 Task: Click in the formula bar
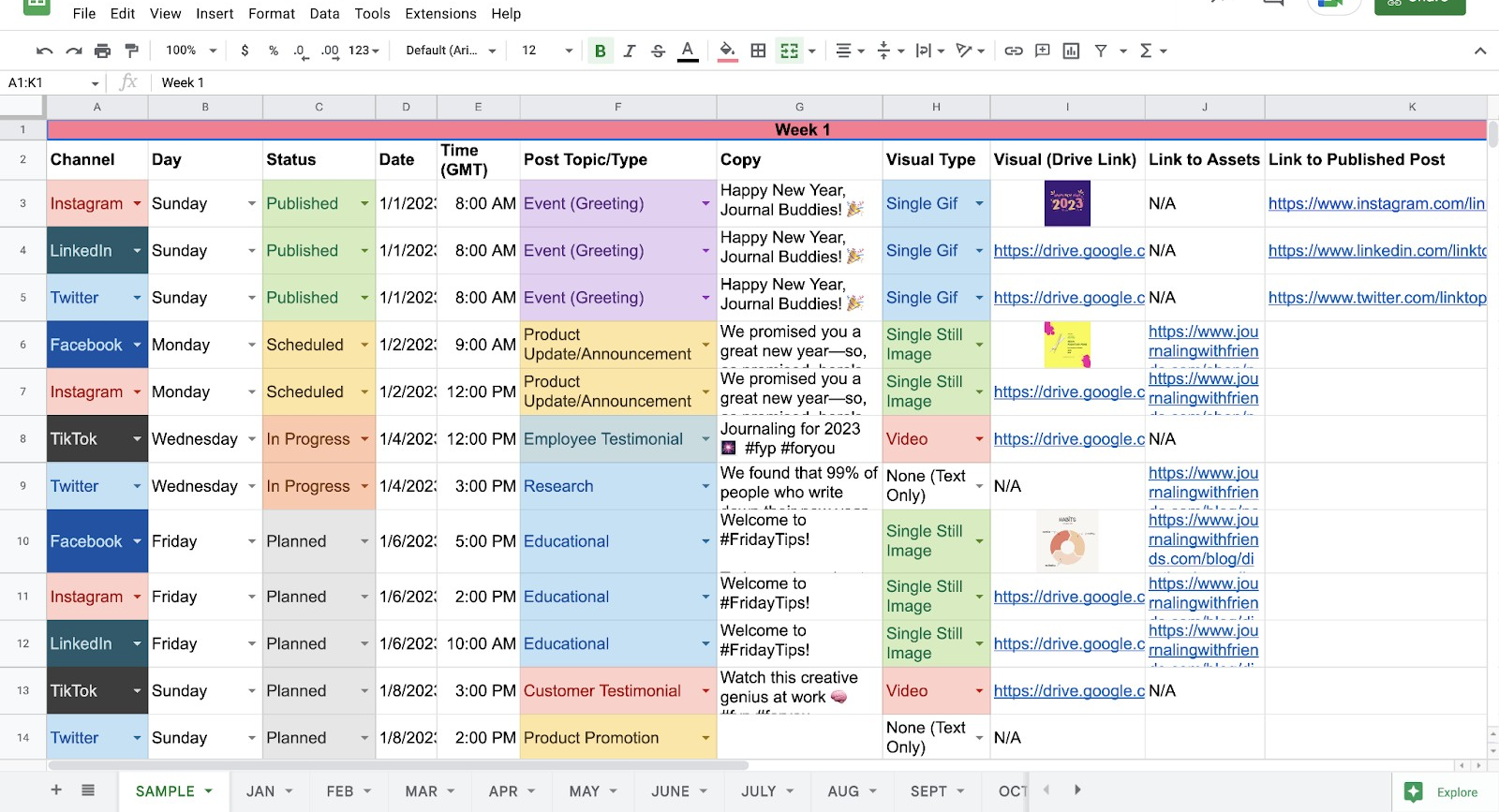[x=824, y=83]
